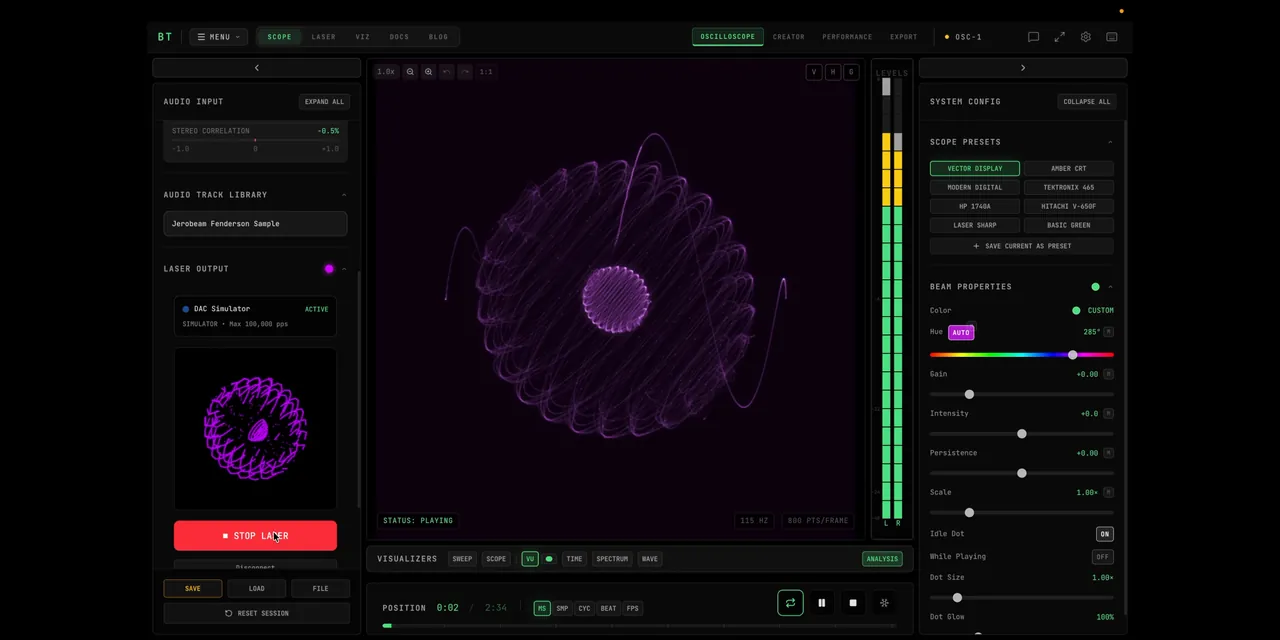Select SMP position unit
Viewport: 1280px width, 640px height.
[562, 608]
